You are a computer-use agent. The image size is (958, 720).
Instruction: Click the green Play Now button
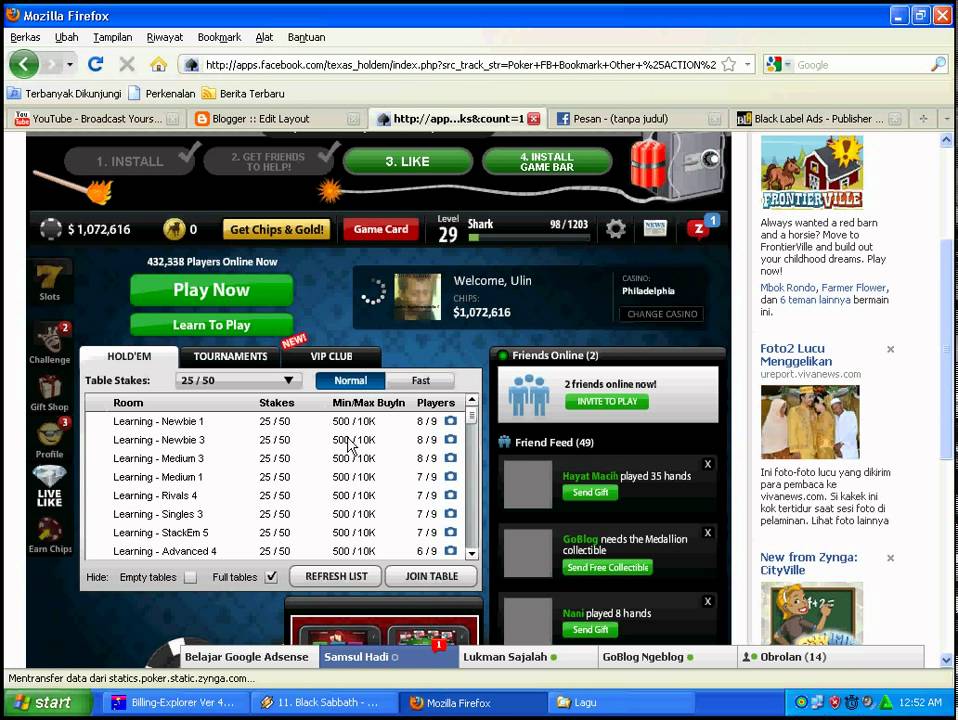[211, 290]
